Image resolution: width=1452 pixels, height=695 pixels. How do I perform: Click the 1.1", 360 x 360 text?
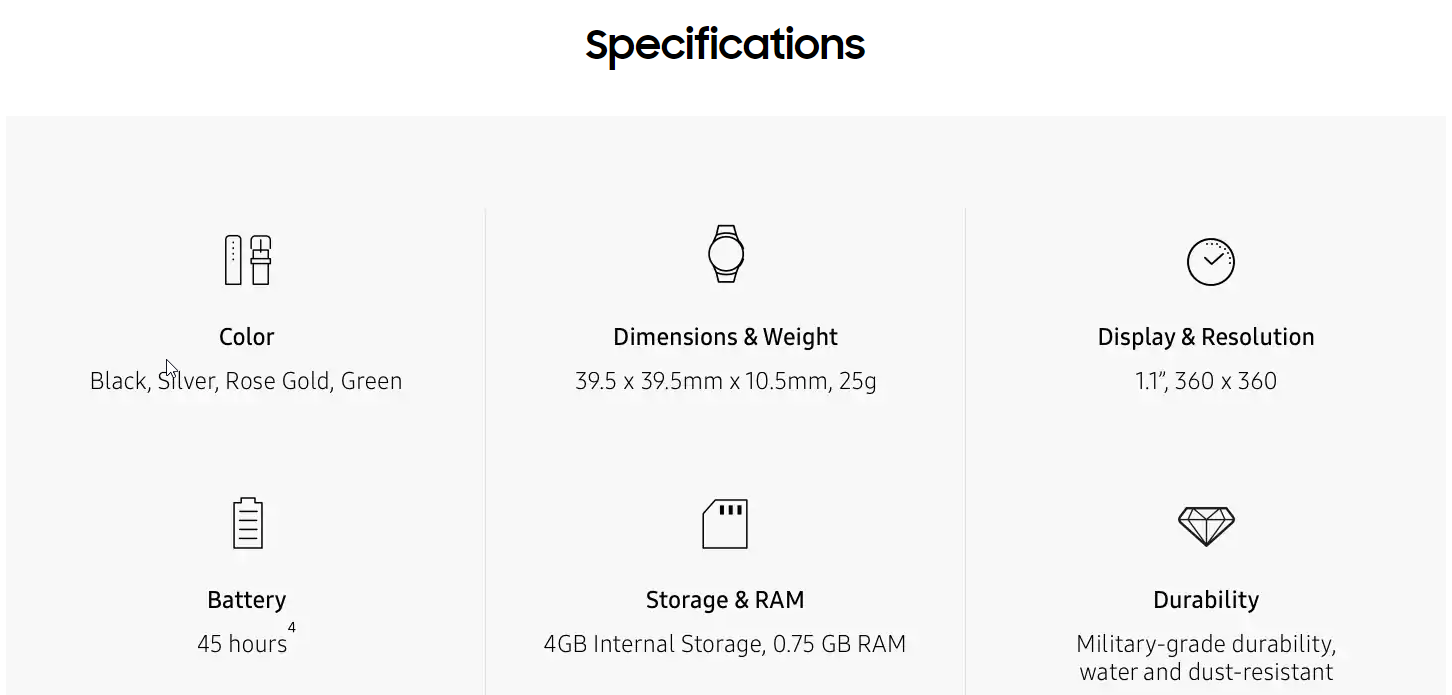click(1206, 381)
